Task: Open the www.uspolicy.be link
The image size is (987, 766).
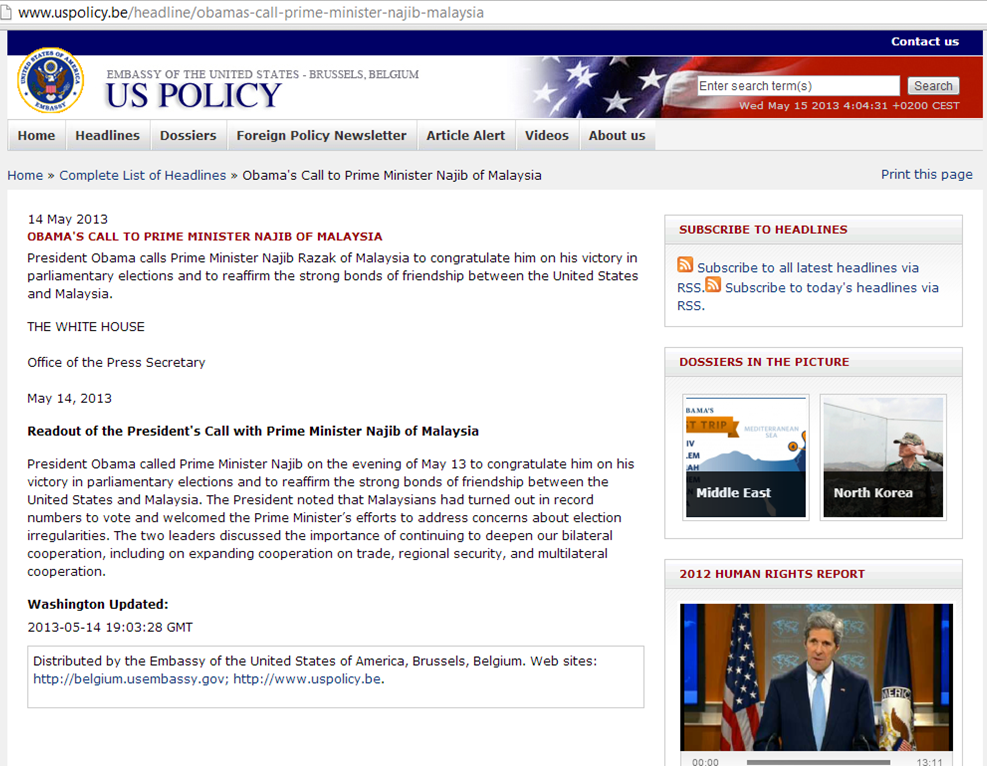Action: click(307, 679)
